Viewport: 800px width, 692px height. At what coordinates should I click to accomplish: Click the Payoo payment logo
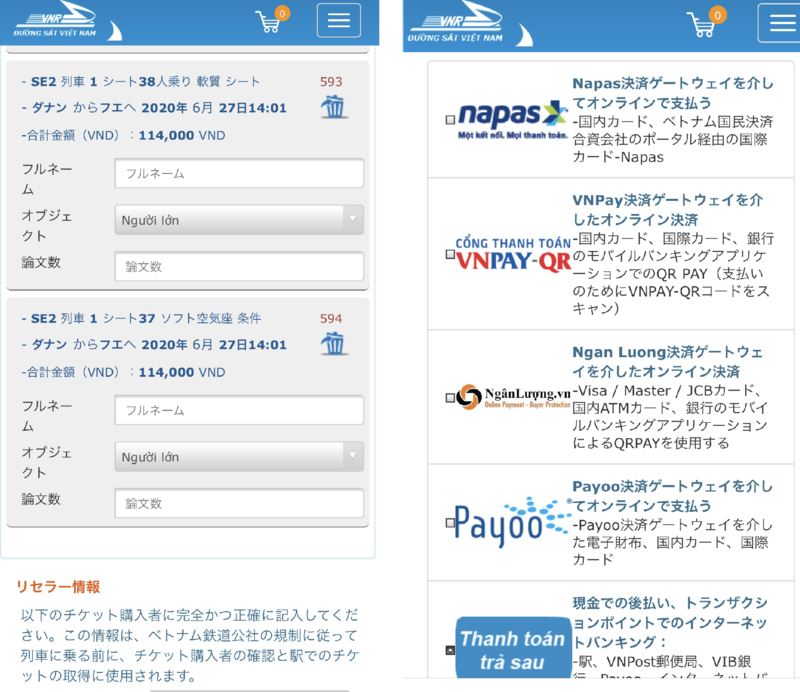tap(513, 522)
